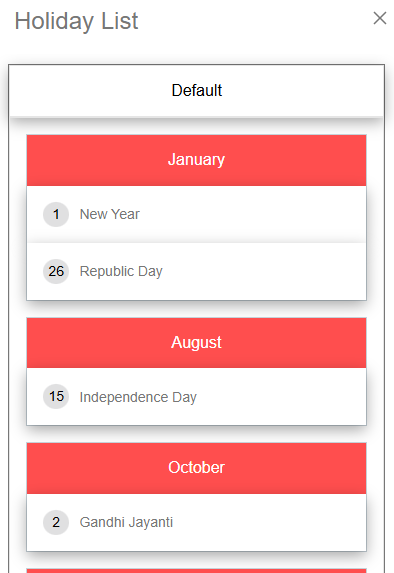Screen dimensions: 394x573
Task: Click the August holiday card
Action: click(x=197, y=372)
